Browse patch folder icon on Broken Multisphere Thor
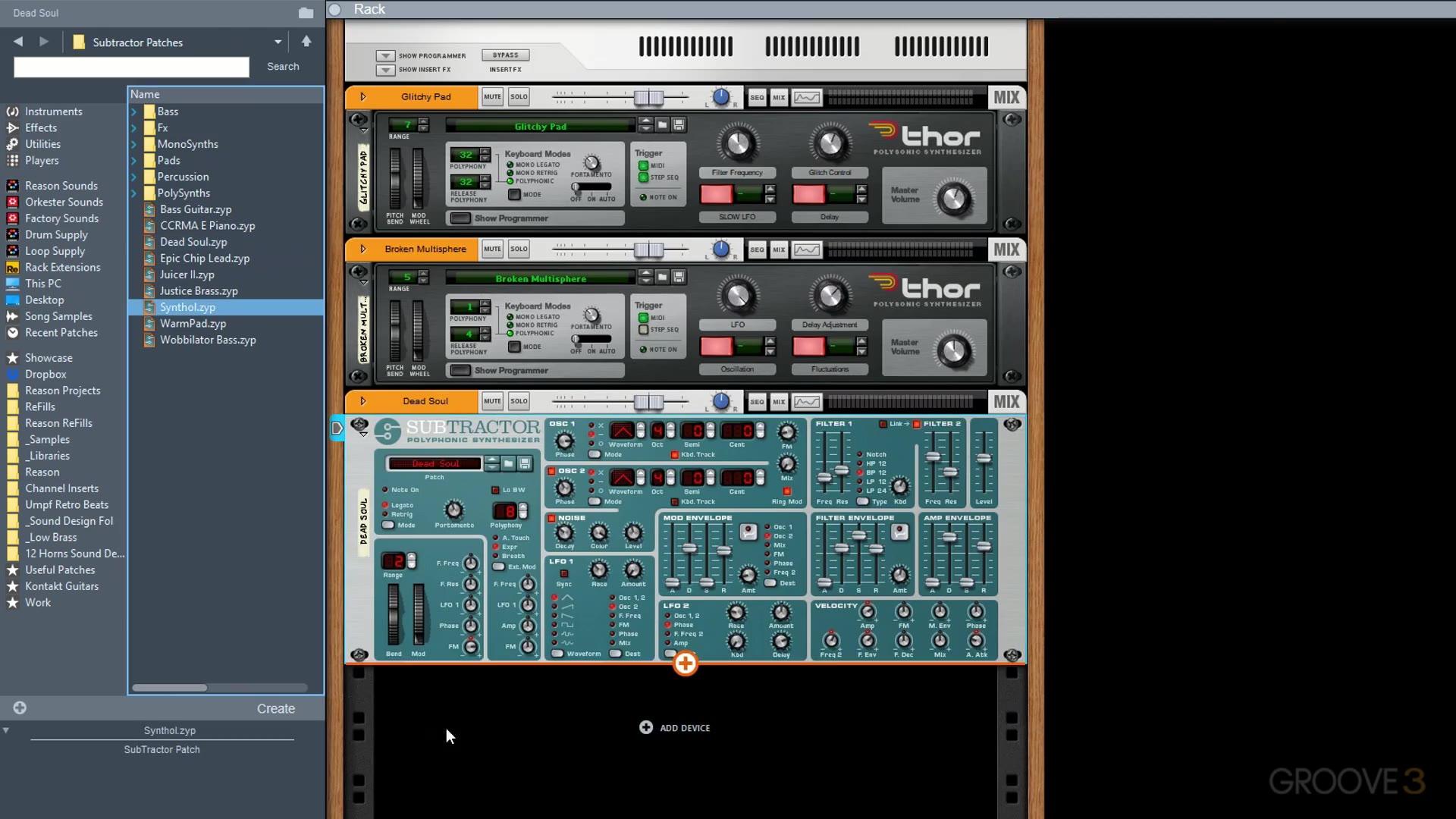The image size is (1456, 819). (x=662, y=278)
